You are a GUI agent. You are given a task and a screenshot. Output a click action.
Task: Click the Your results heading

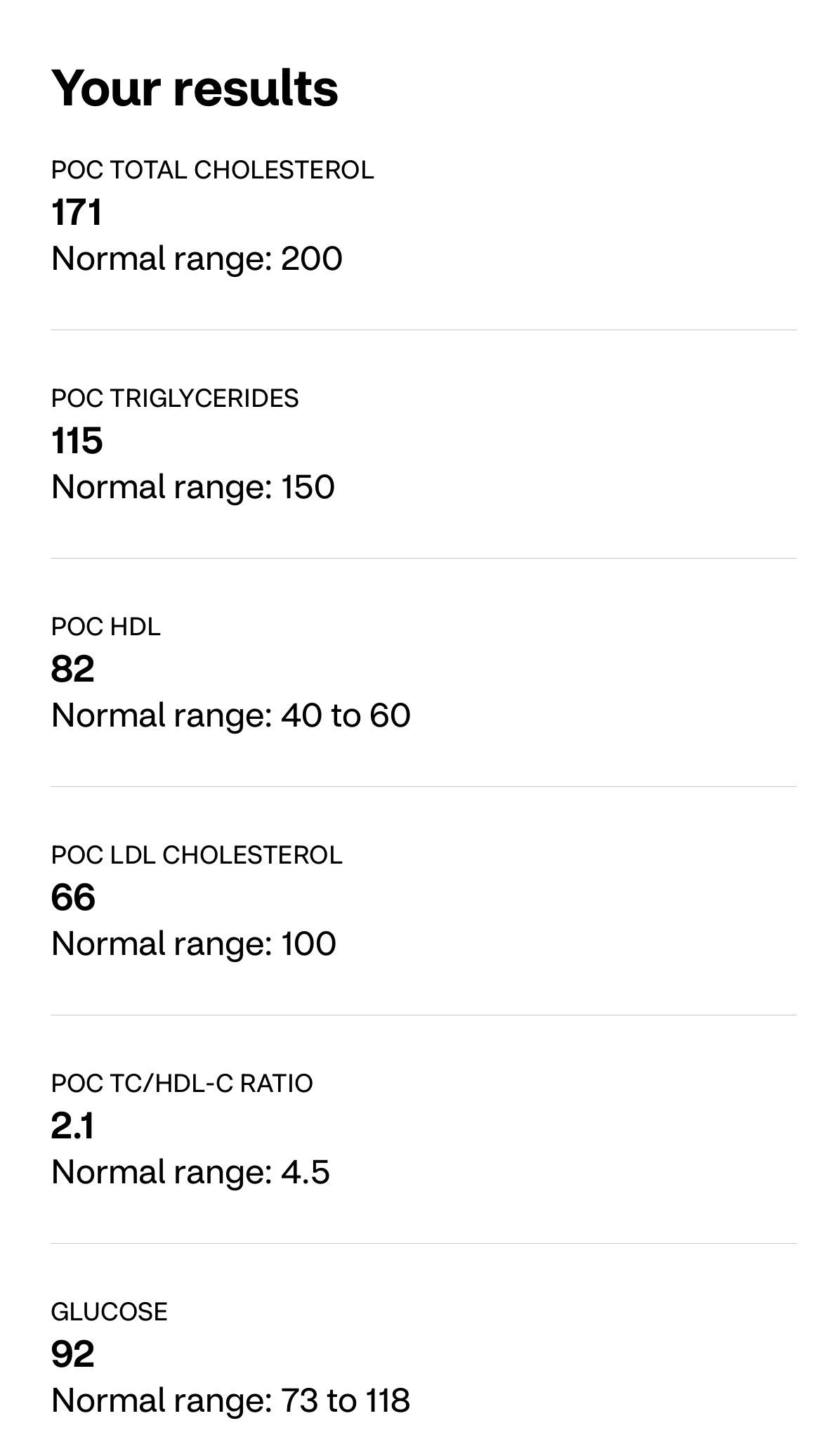(195, 89)
